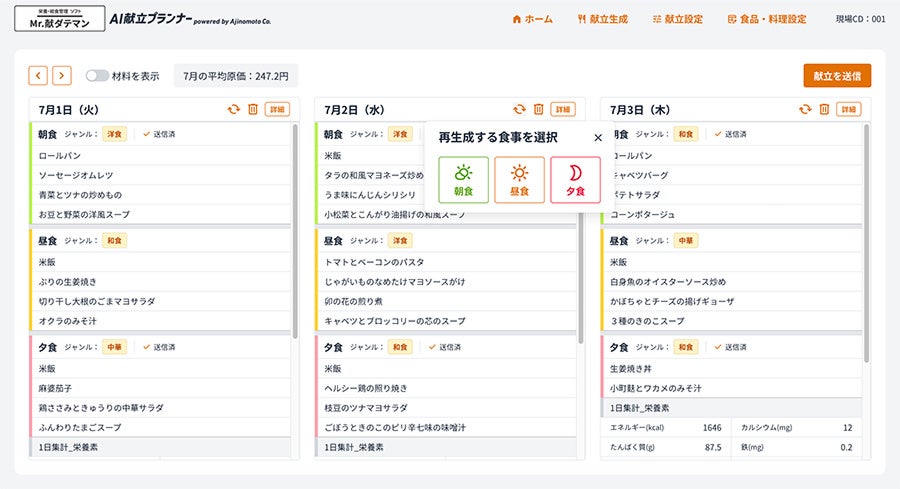
Task: Click regenerate icon for July 2
Action: click(519, 109)
